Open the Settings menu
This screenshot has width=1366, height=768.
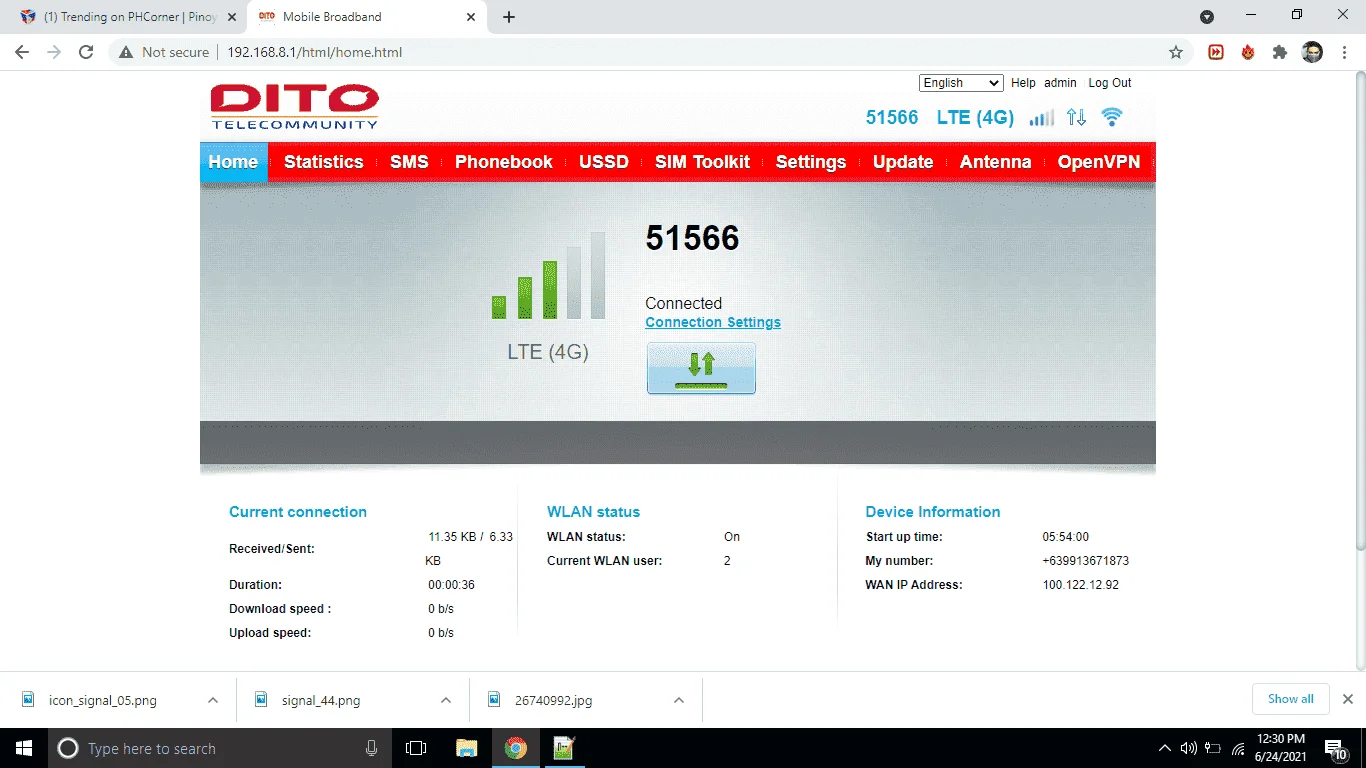811,162
